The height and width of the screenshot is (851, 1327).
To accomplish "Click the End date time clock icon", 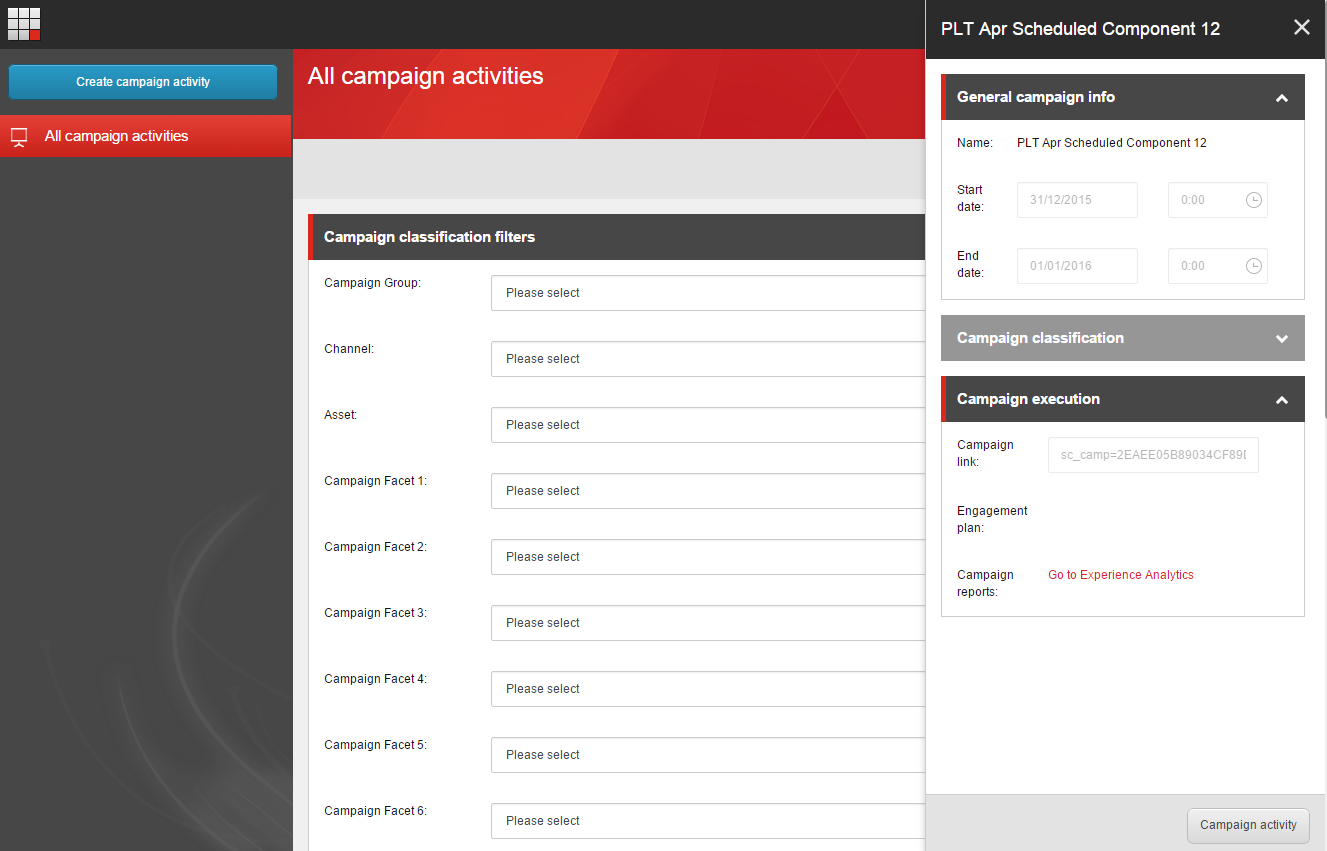I will (1254, 266).
